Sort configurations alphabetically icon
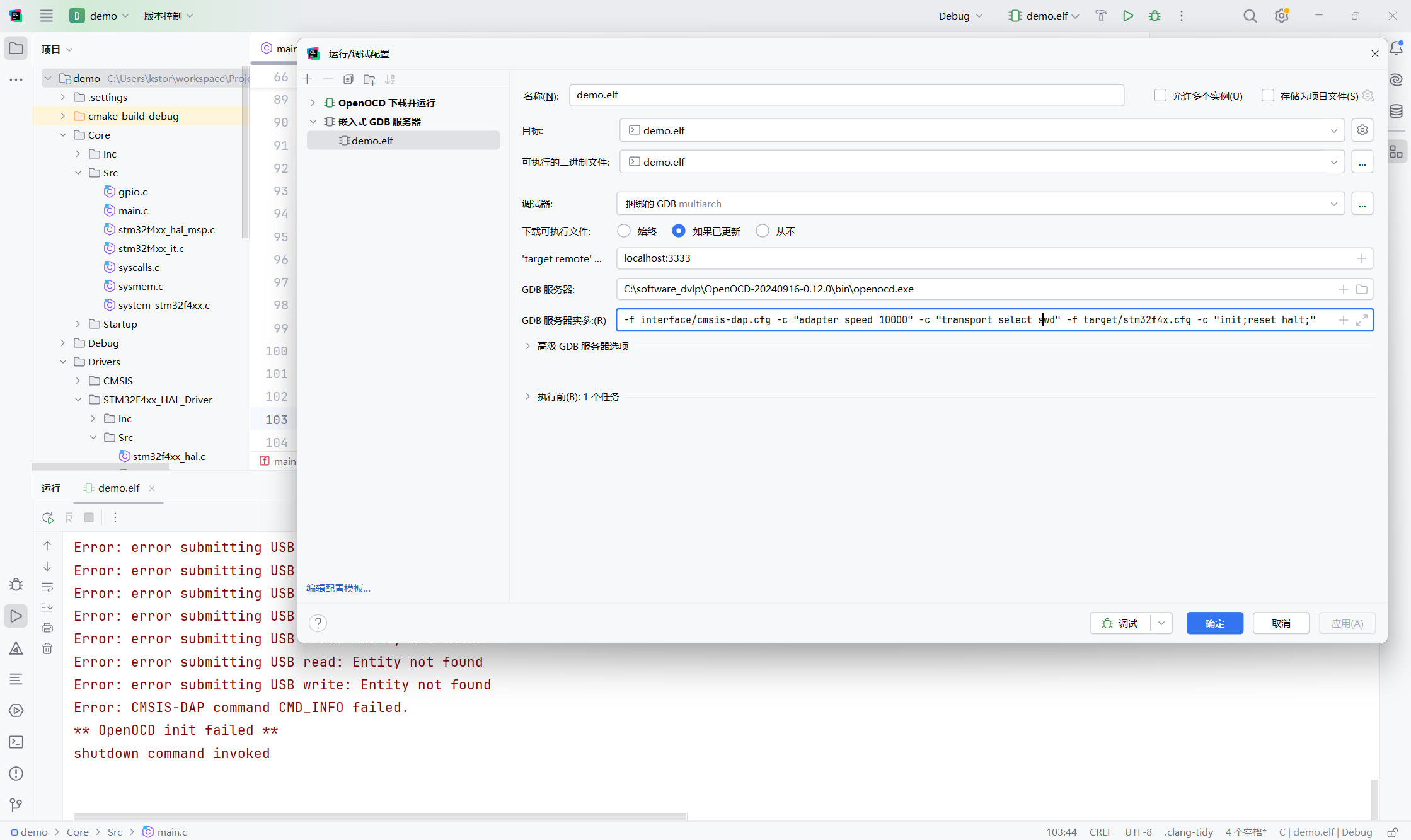Viewport: 1411px width, 840px height. (390, 79)
